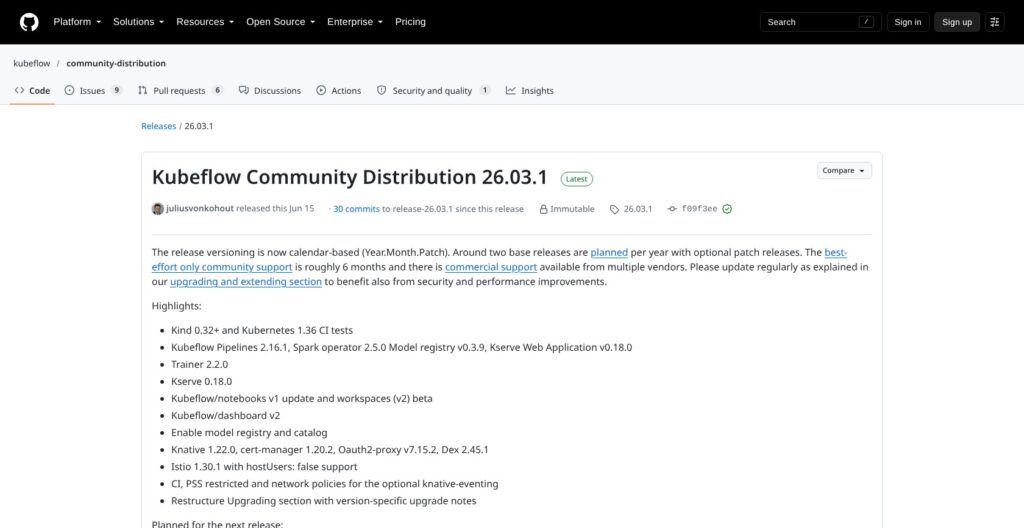Switch to the Insights tab
The image size is (1024, 528).
tap(530, 91)
